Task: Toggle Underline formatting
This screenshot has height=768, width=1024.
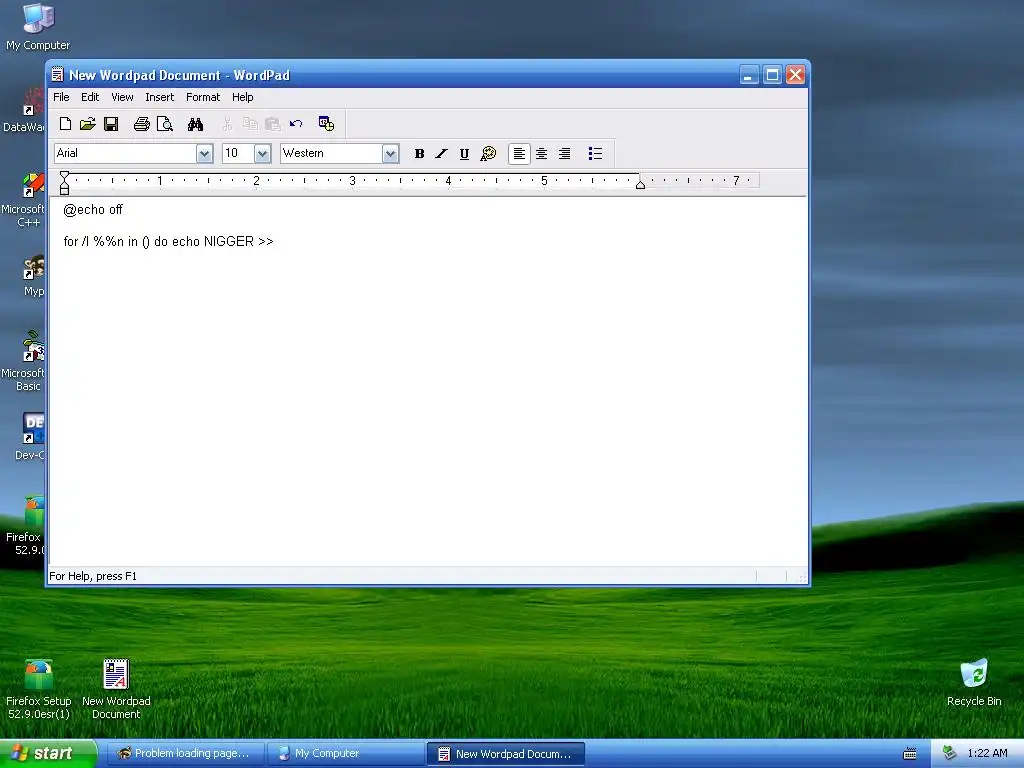Action: pyautogui.click(x=464, y=153)
